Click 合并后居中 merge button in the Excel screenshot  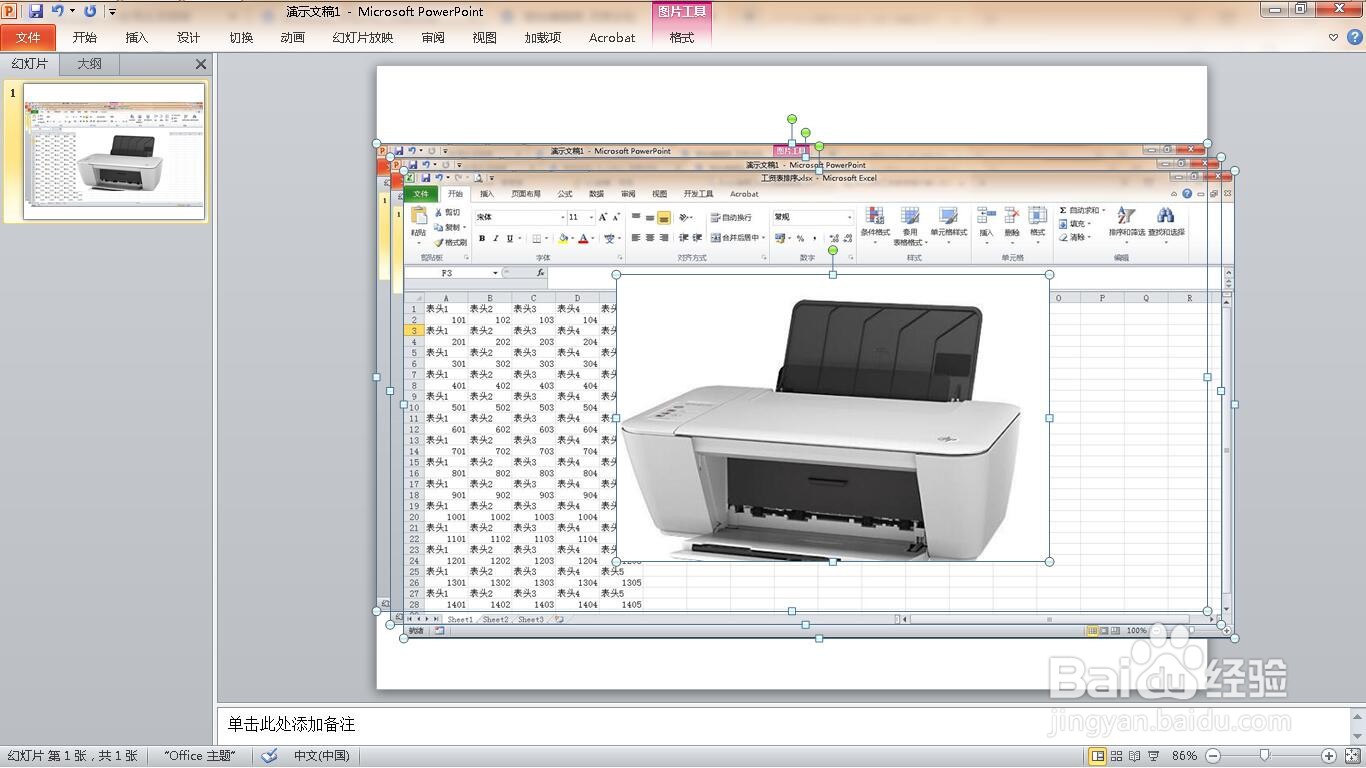(736, 238)
